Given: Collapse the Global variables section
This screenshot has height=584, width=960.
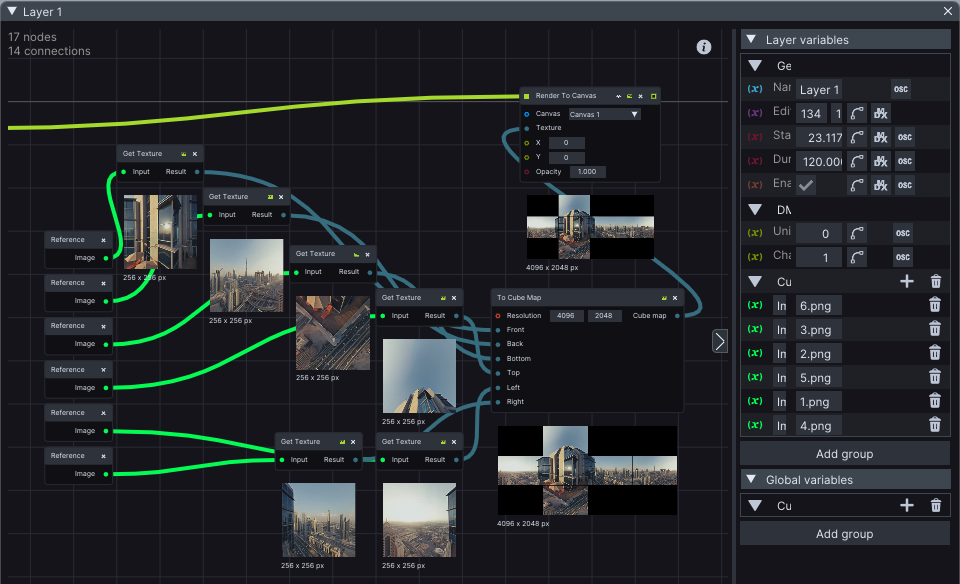Looking at the screenshot, I should [x=750, y=480].
